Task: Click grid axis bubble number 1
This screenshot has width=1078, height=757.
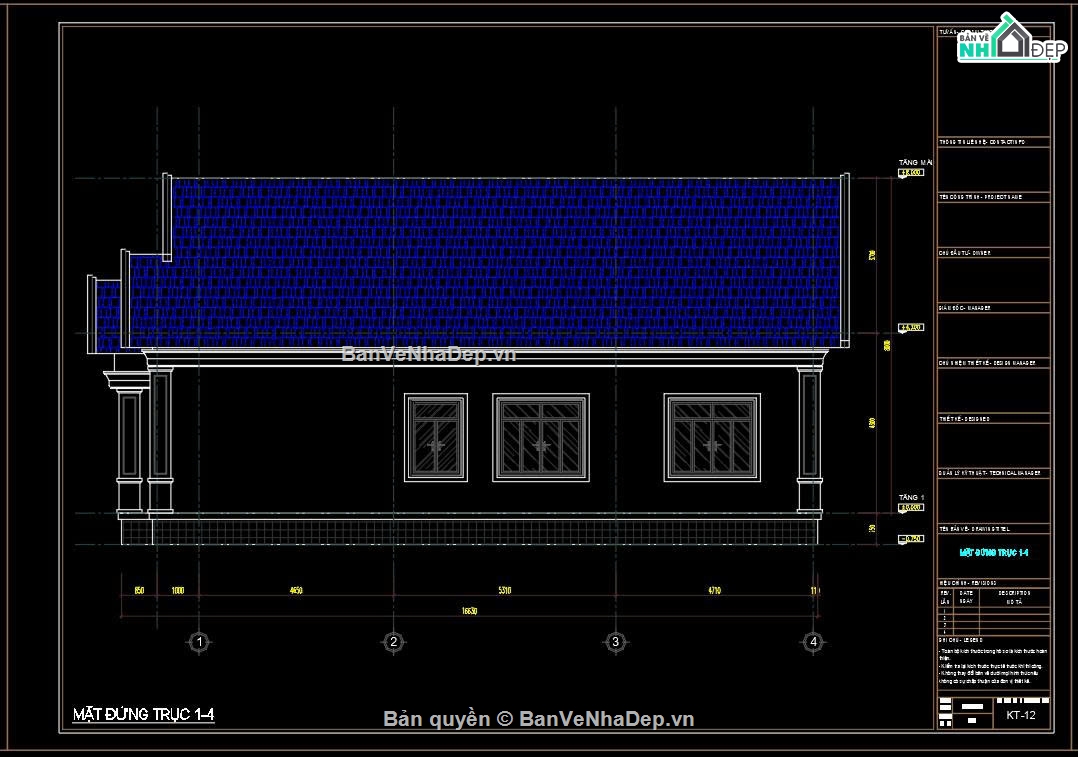Action: pyautogui.click(x=200, y=641)
